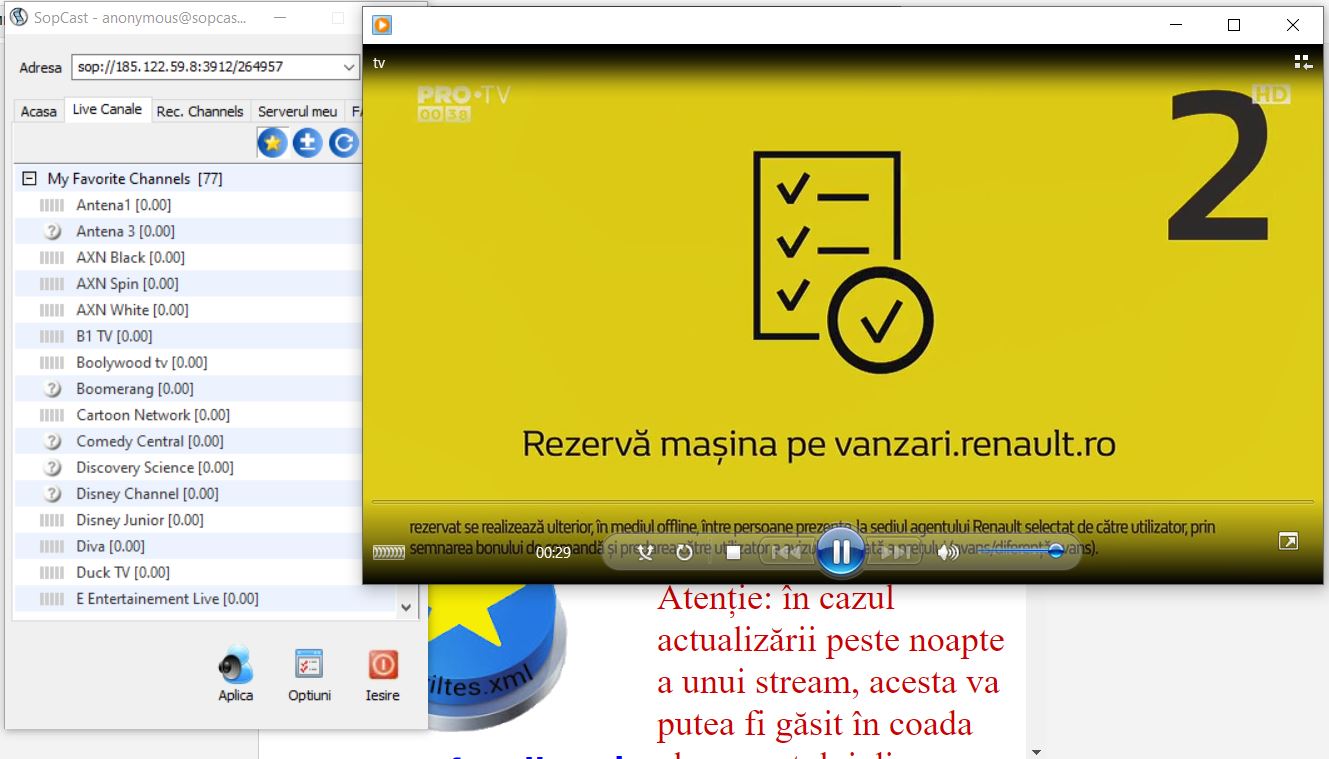Click the signal bars icon beside B1 TV

52,336
